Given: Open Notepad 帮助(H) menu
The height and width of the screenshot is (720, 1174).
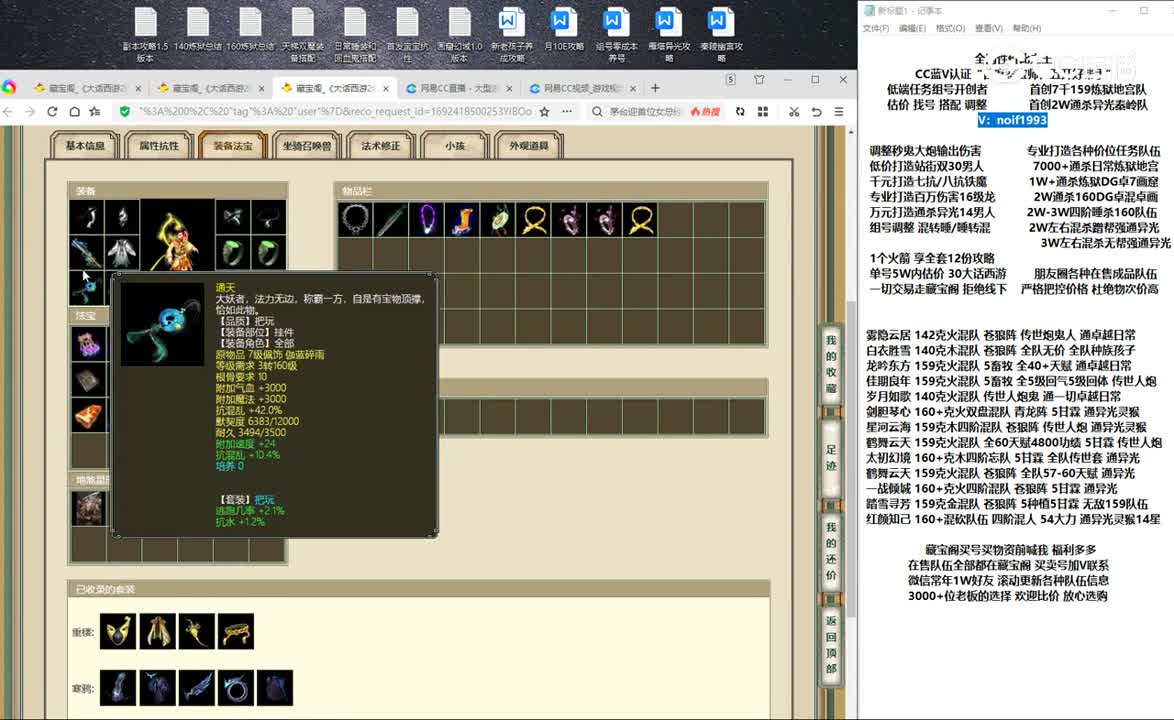Looking at the screenshot, I should 1027,28.
